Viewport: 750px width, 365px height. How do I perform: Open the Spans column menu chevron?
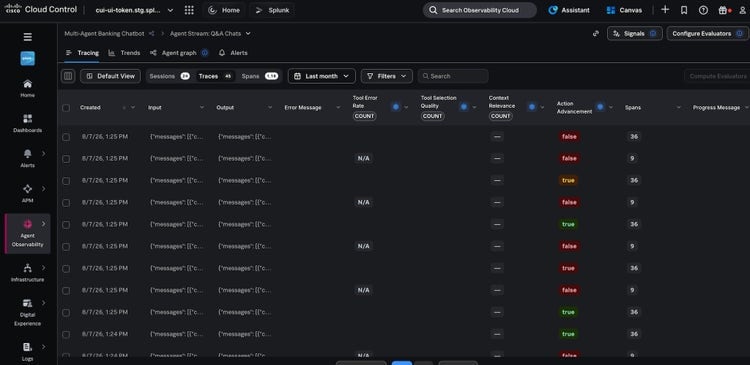pyautogui.click(x=678, y=108)
